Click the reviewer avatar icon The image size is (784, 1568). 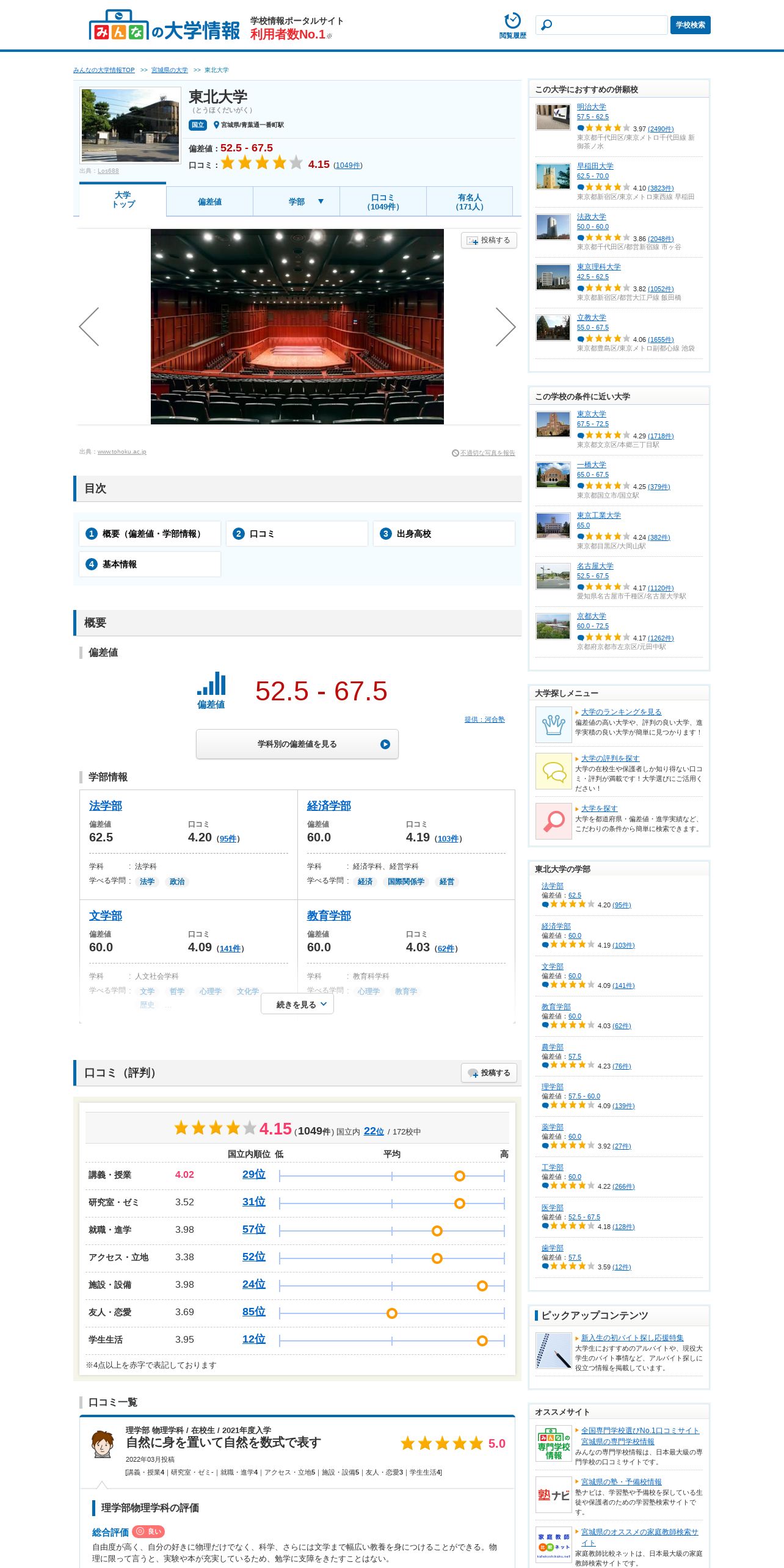tap(102, 1443)
